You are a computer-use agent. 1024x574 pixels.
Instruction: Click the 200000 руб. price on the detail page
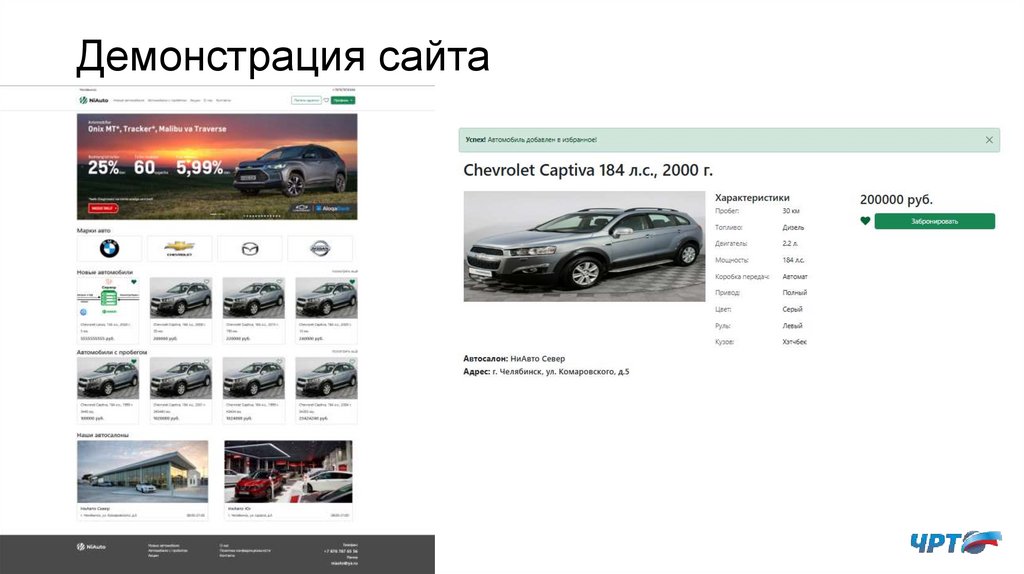pos(896,199)
